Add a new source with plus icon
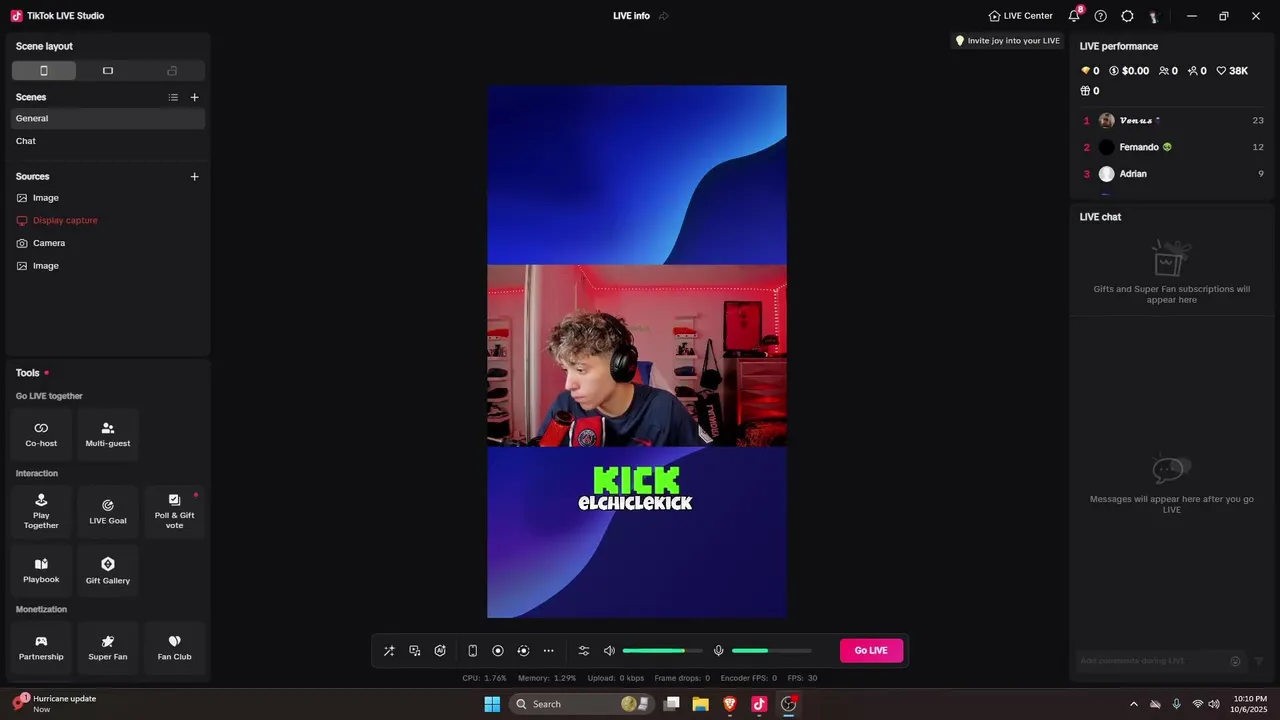Image resolution: width=1280 pixels, height=720 pixels. pos(195,177)
